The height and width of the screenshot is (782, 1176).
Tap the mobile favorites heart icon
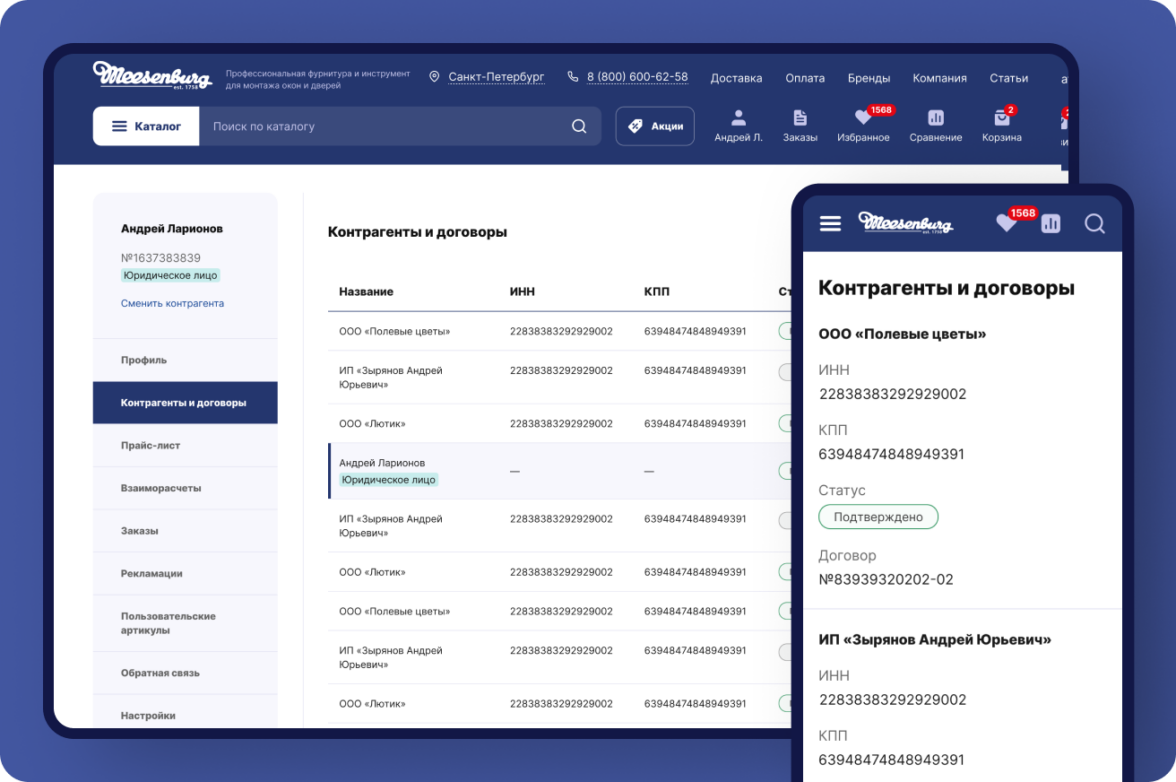click(1006, 223)
